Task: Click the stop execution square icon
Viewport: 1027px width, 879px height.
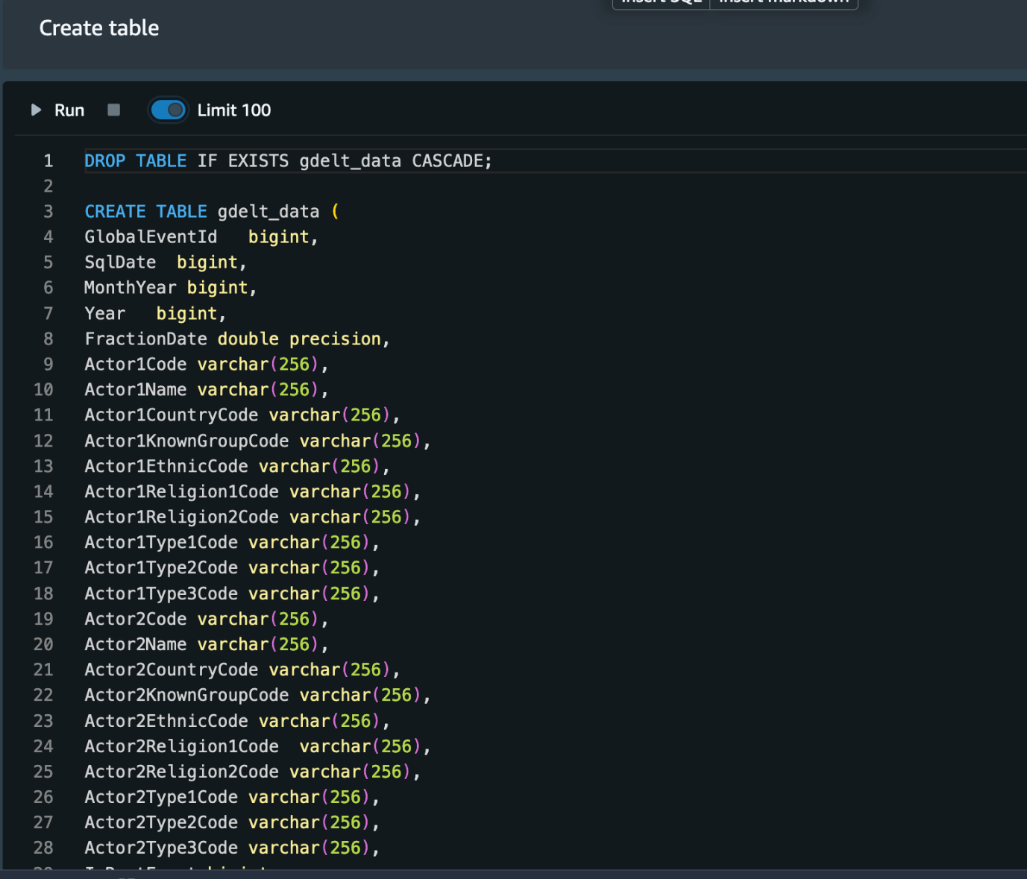Action: pyautogui.click(x=114, y=110)
